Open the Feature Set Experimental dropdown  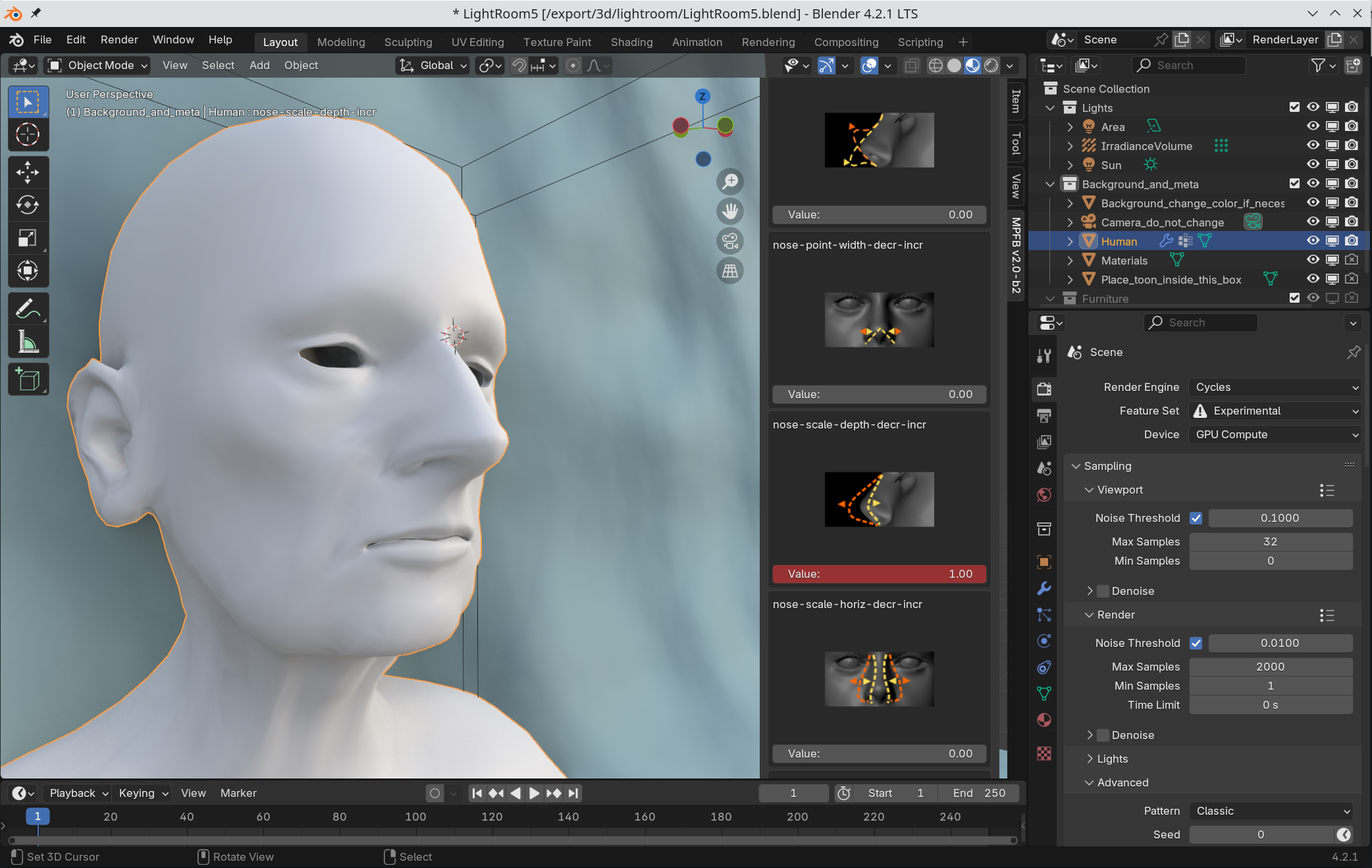1275,411
